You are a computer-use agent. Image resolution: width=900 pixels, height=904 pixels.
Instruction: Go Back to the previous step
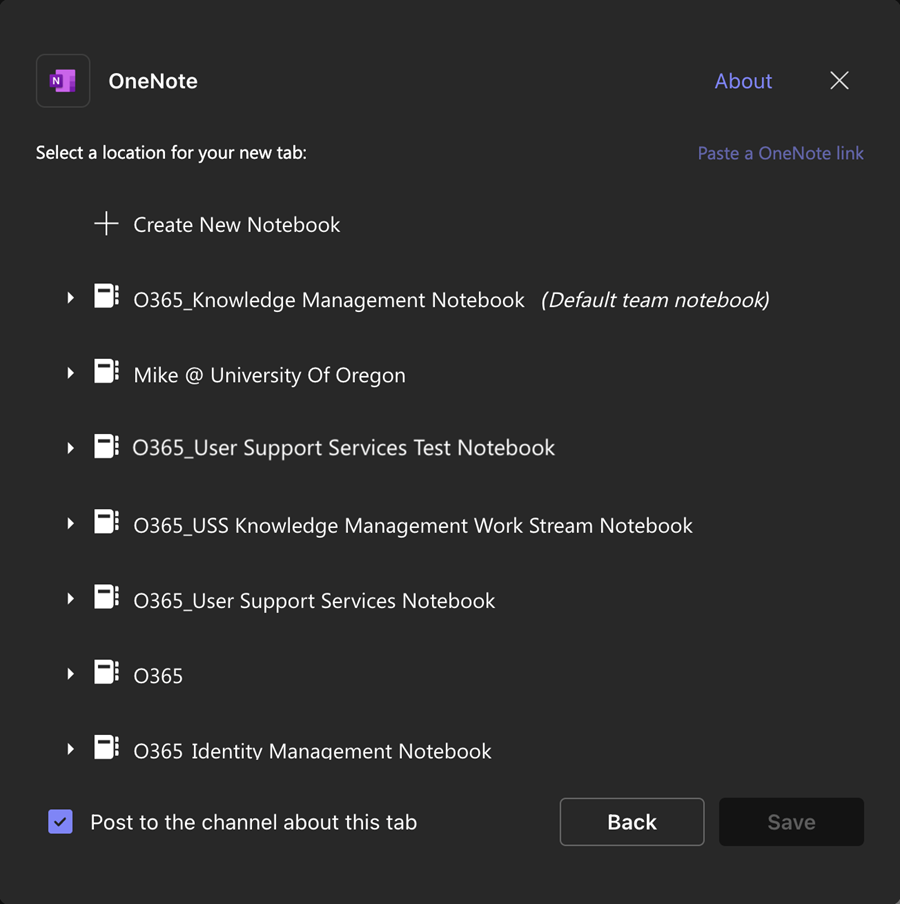point(632,822)
